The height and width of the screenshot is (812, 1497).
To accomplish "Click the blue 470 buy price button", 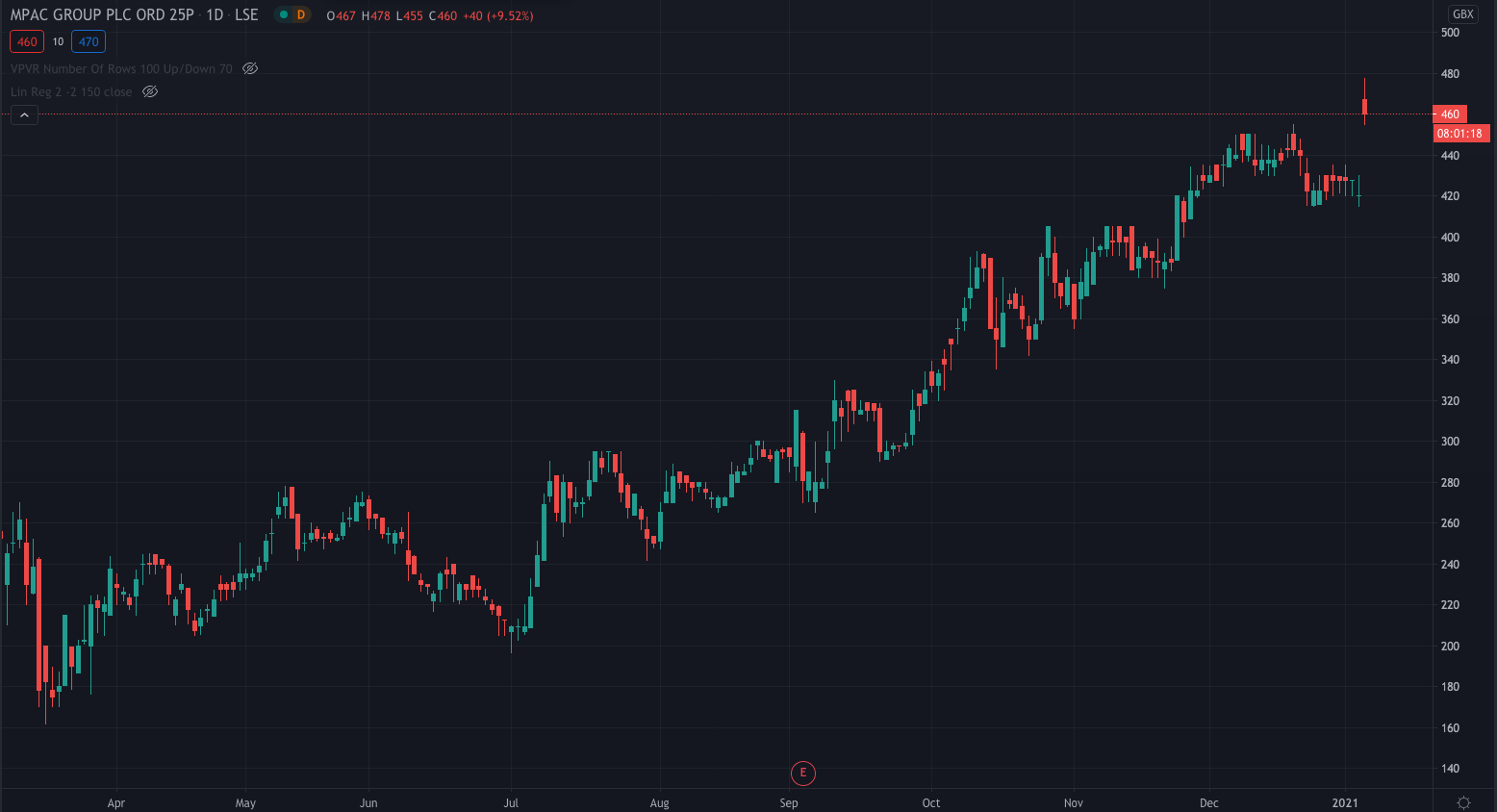I will [89, 41].
